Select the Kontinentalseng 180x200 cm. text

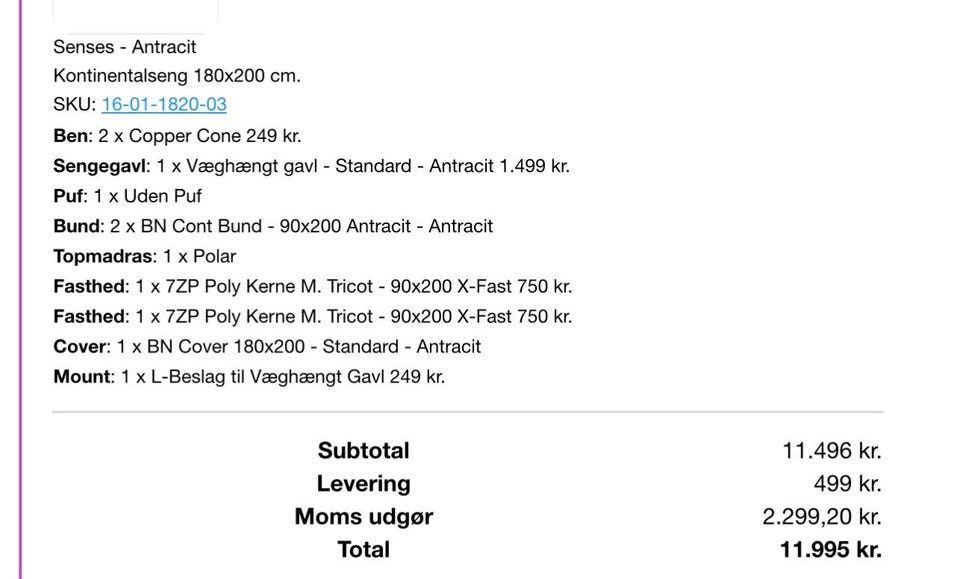177,76
